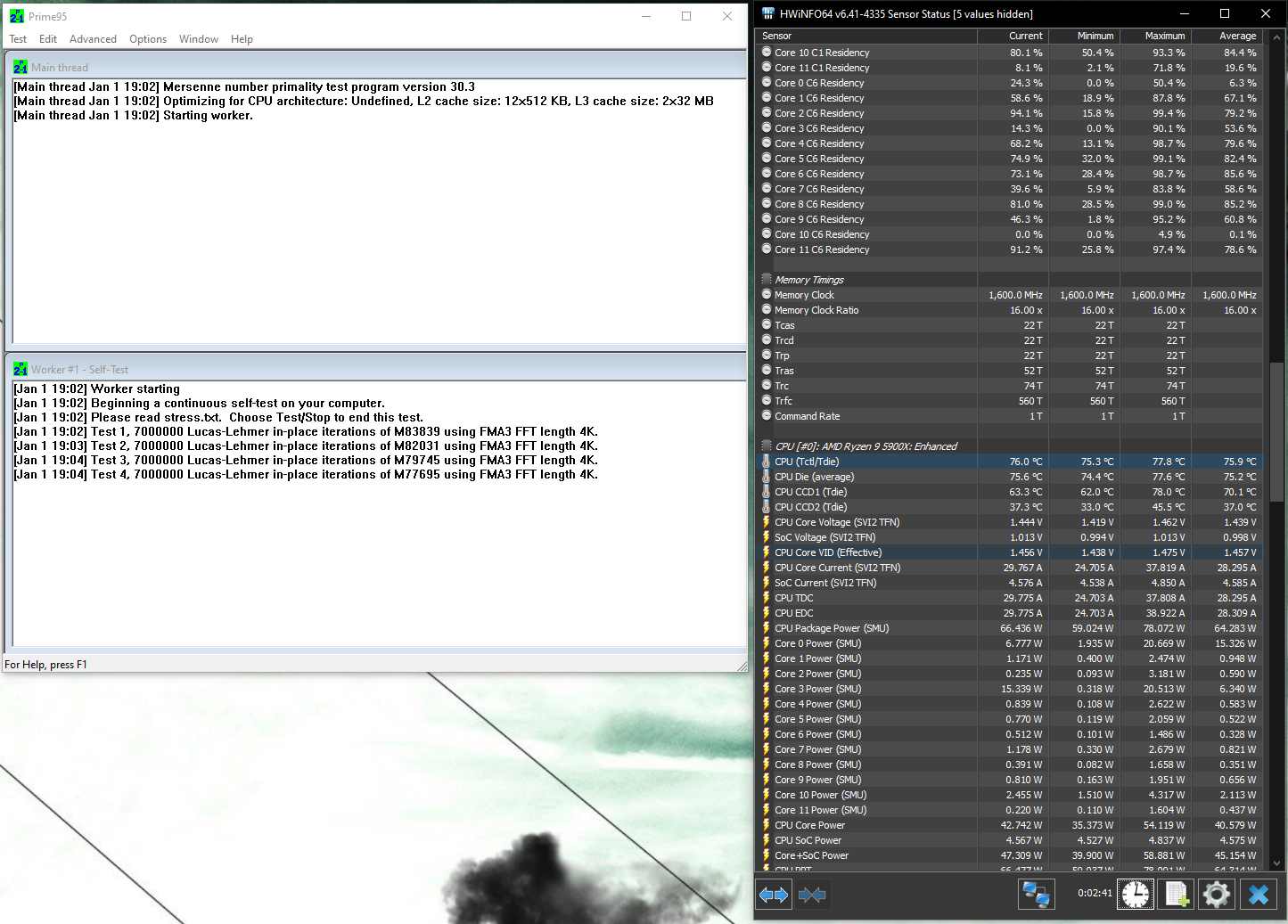Click the Worker #1 Self-Test window icon
The width and height of the screenshot is (1288, 924).
[21, 369]
